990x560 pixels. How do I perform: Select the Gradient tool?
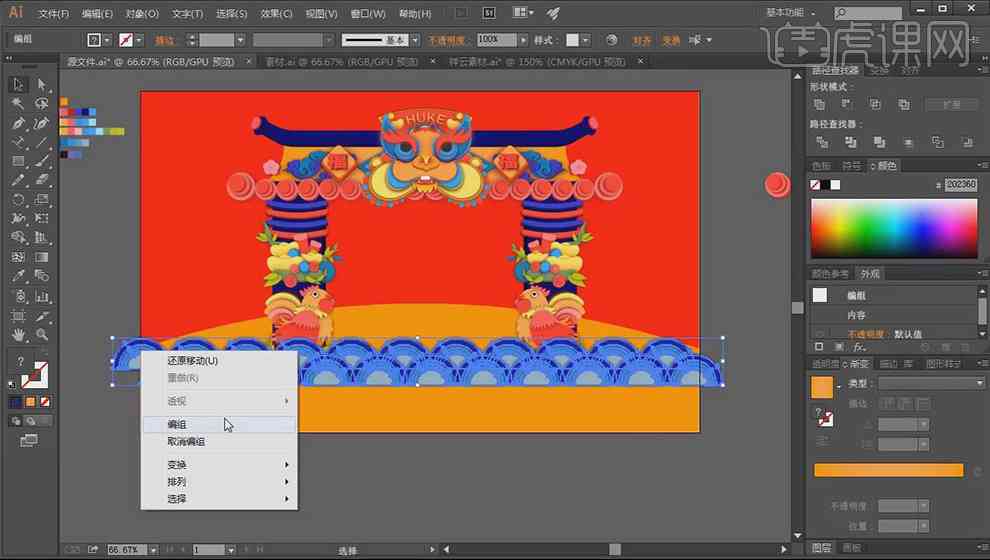point(42,257)
